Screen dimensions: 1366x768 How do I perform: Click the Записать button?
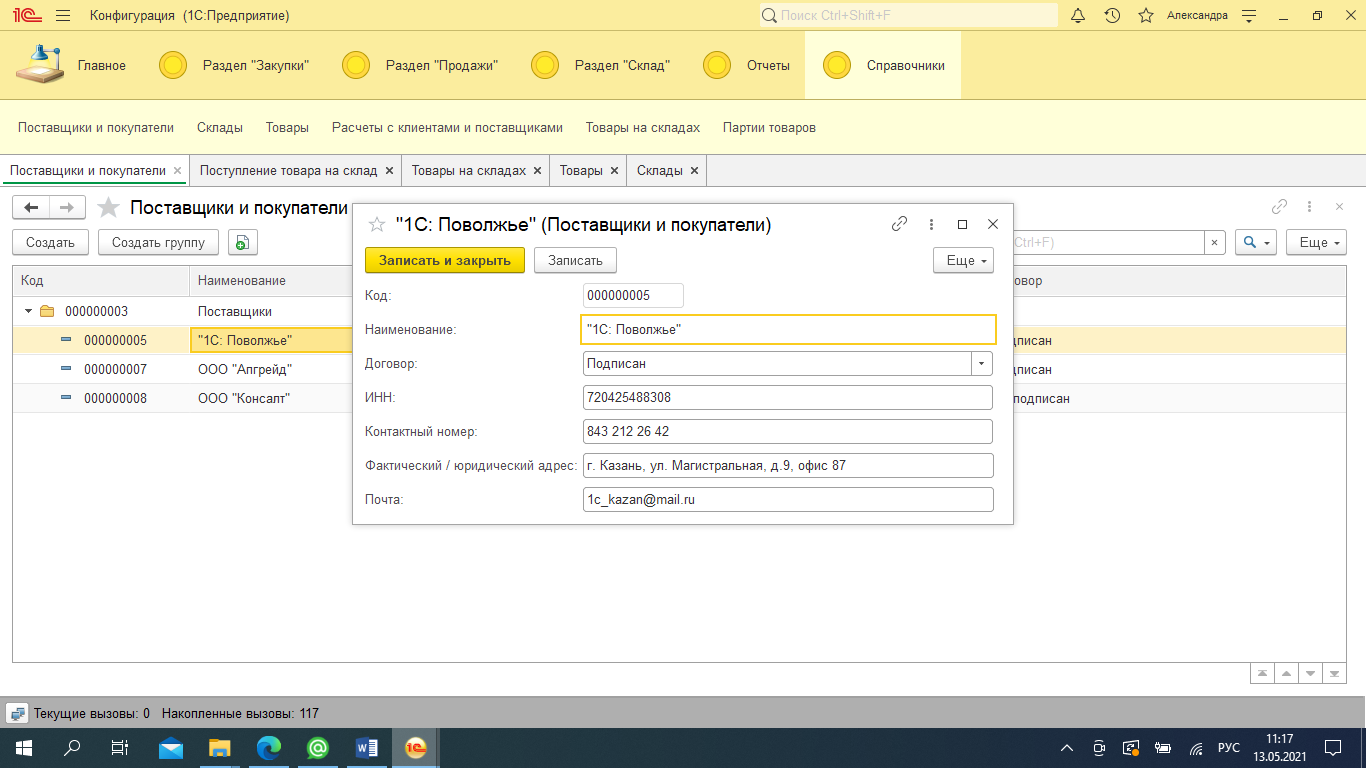(575, 260)
